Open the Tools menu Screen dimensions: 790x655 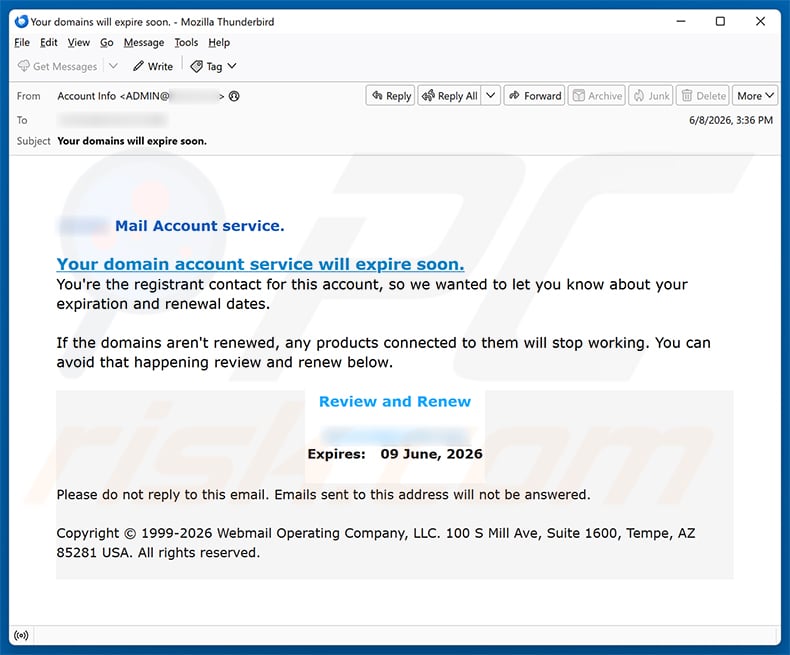(186, 43)
